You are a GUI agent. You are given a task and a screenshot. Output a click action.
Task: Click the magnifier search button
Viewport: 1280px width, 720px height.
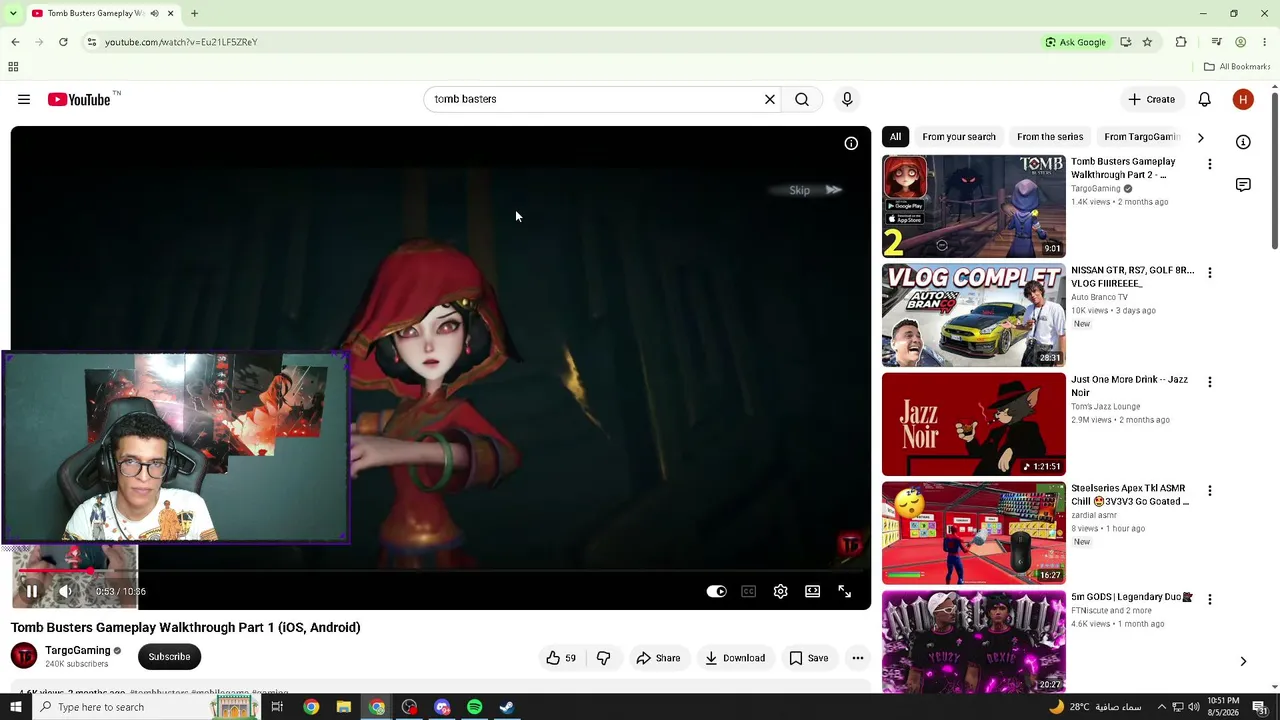(x=802, y=99)
